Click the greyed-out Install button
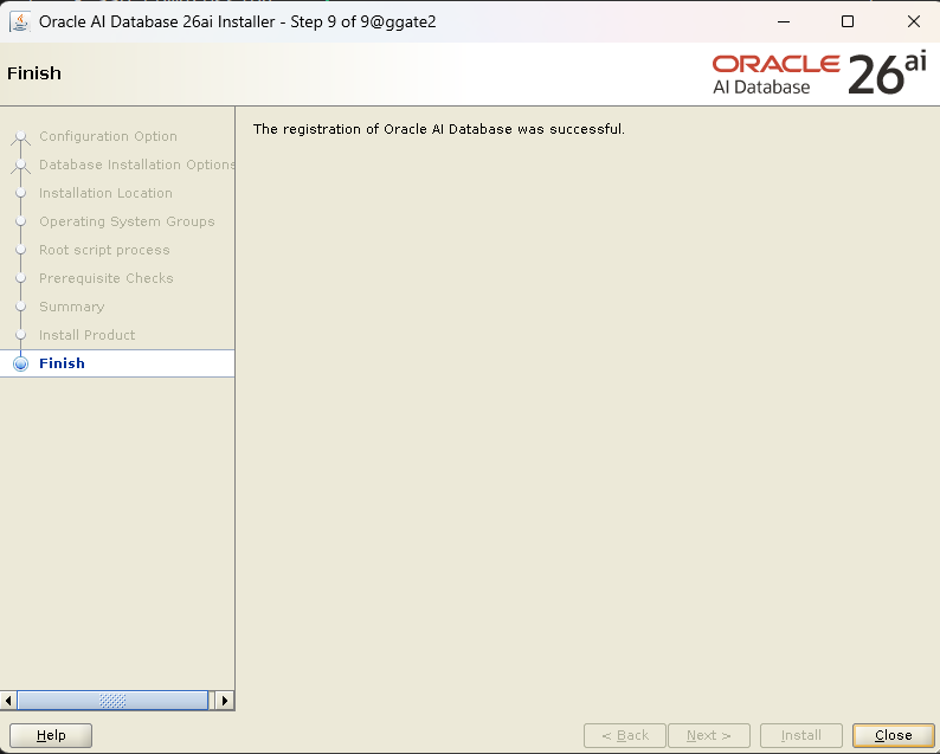Screen dimensions: 940x754 (x=801, y=735)
